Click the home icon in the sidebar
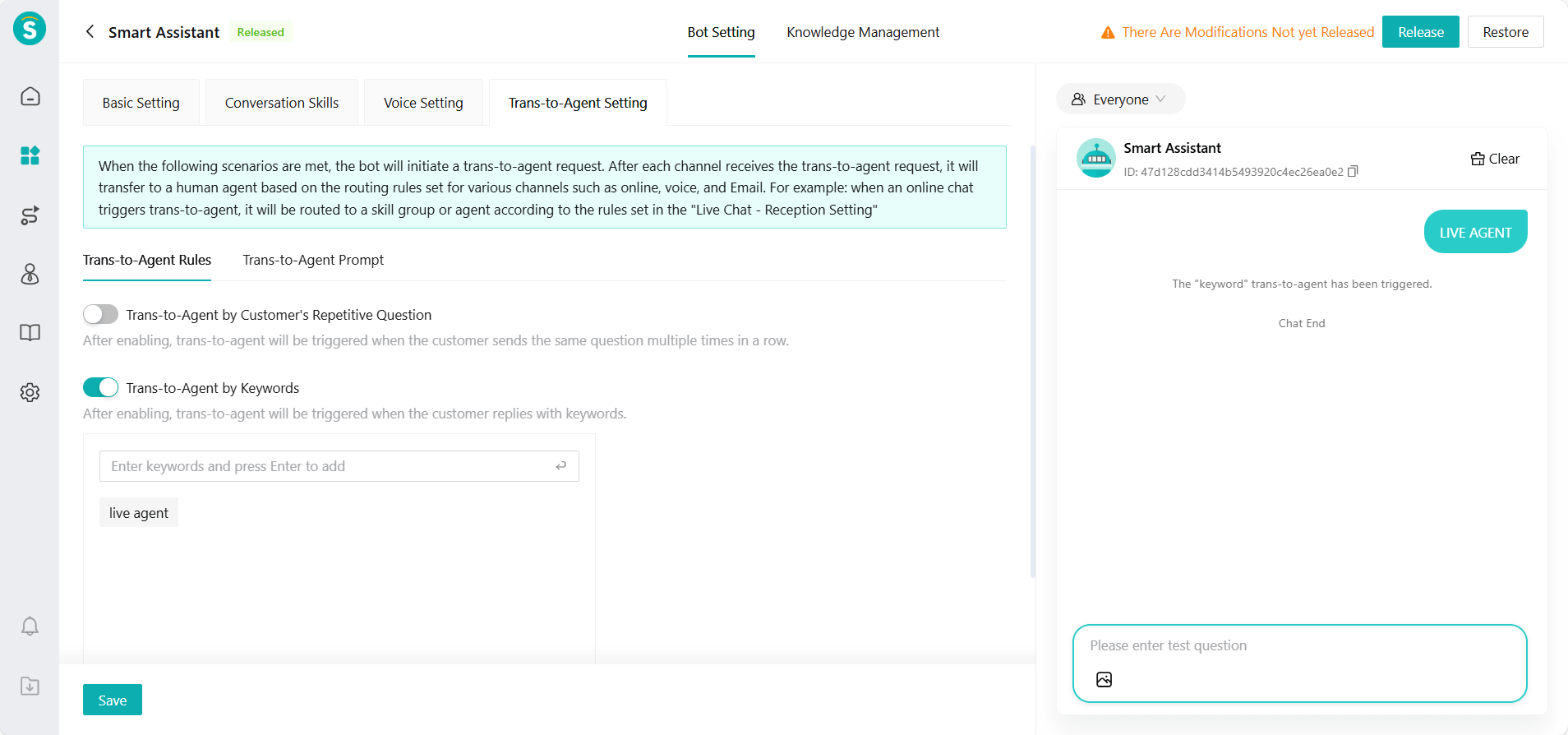 [x=30, y=96]
